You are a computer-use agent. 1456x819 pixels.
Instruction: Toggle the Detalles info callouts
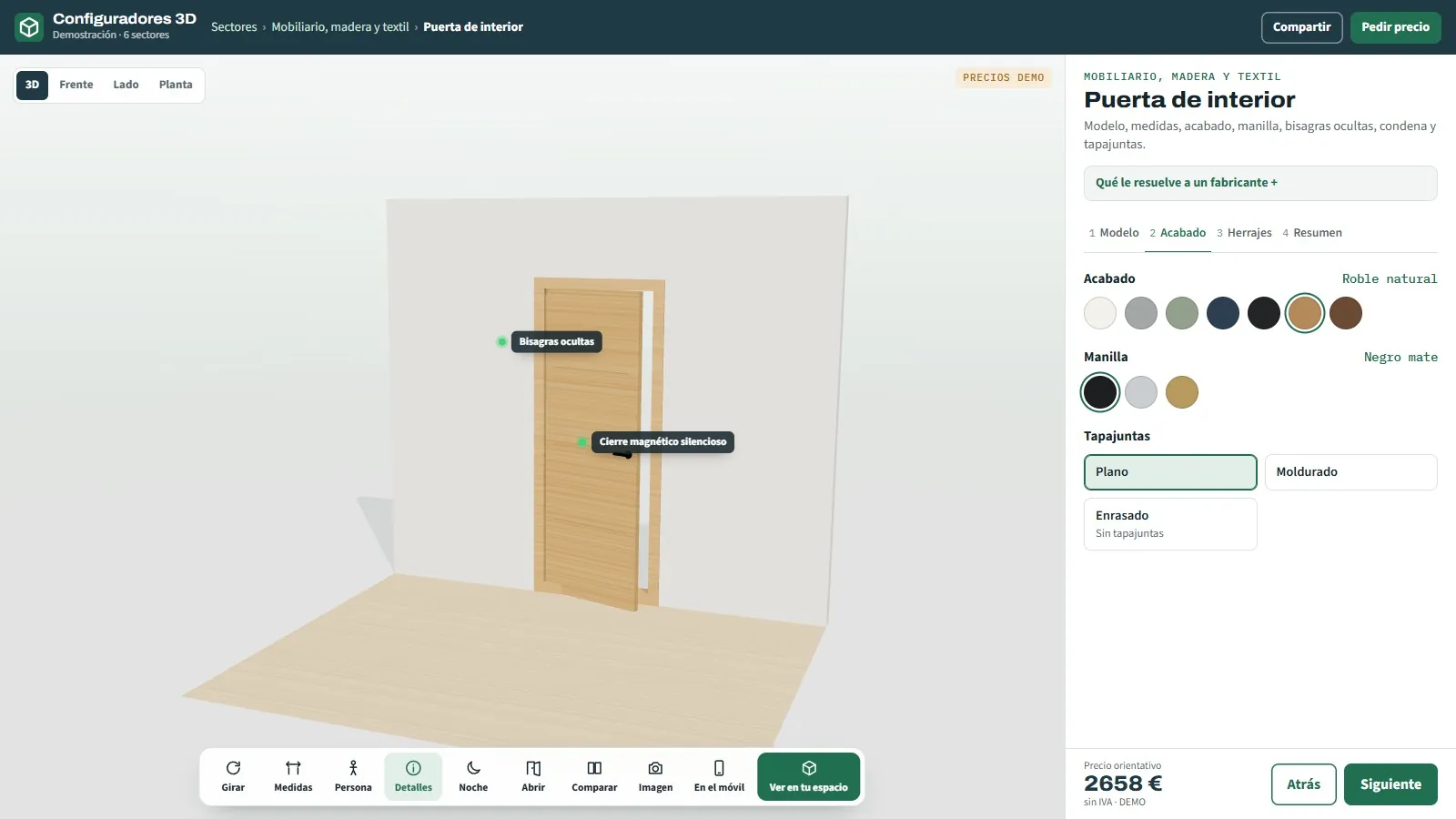[x=413, y=776]
